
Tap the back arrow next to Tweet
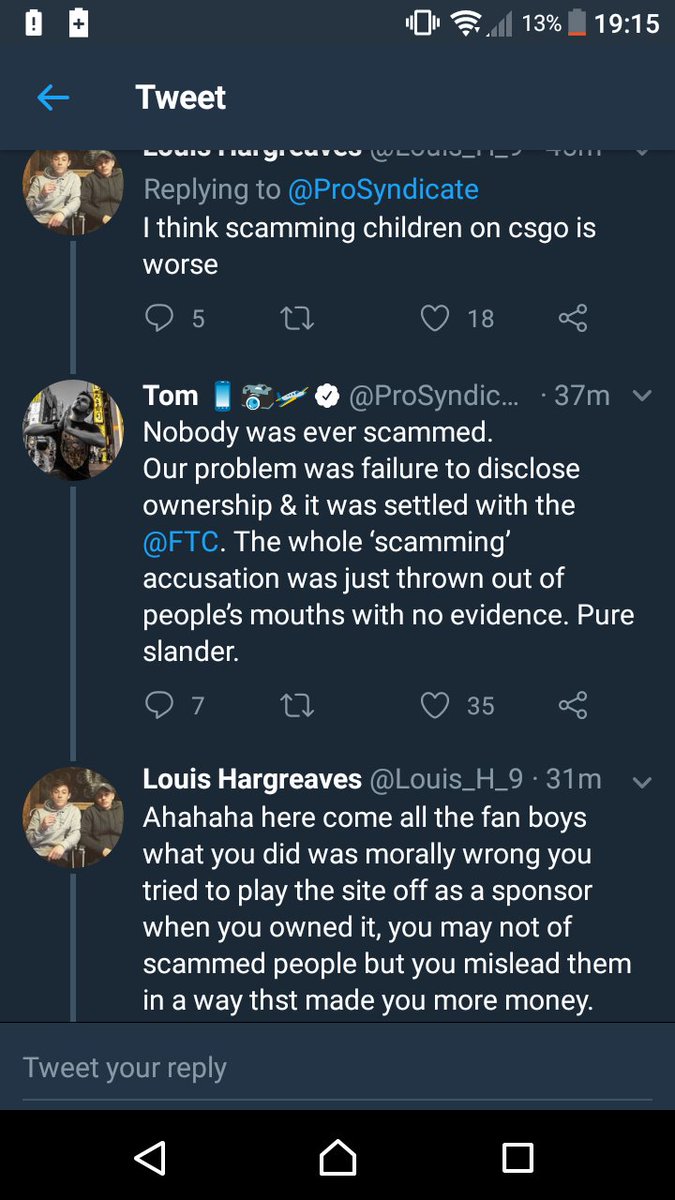coord(53,97)
